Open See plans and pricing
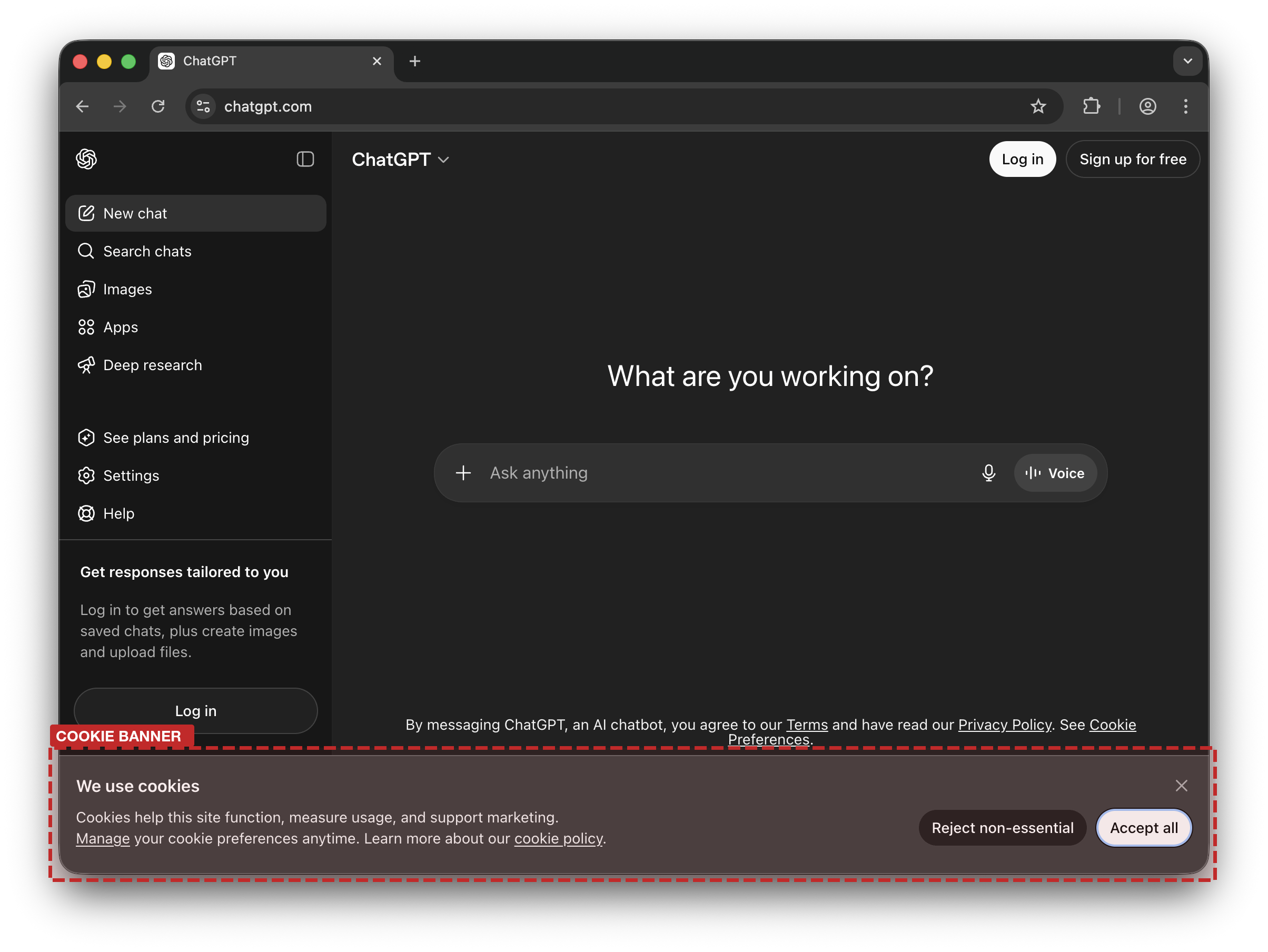This screenshot has width=1268, height=952. pos(196,438)
